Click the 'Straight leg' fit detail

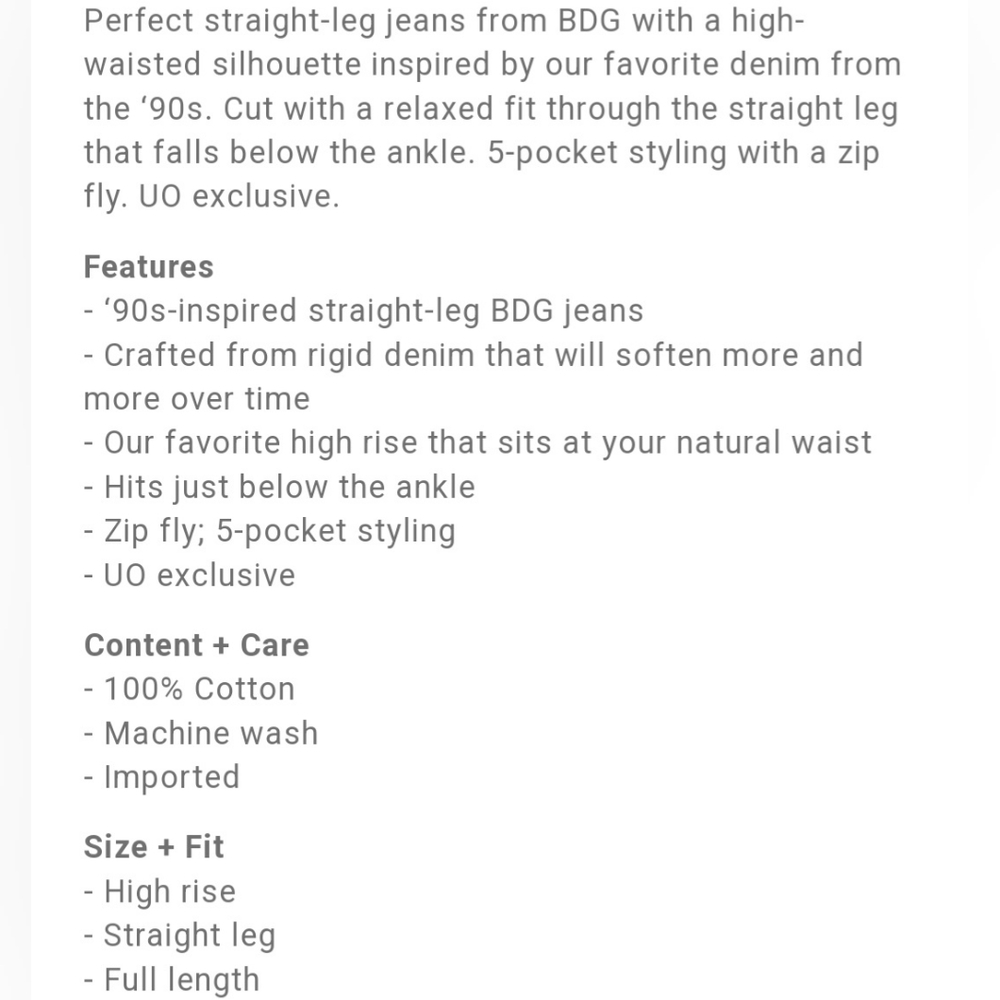[180, 936]
